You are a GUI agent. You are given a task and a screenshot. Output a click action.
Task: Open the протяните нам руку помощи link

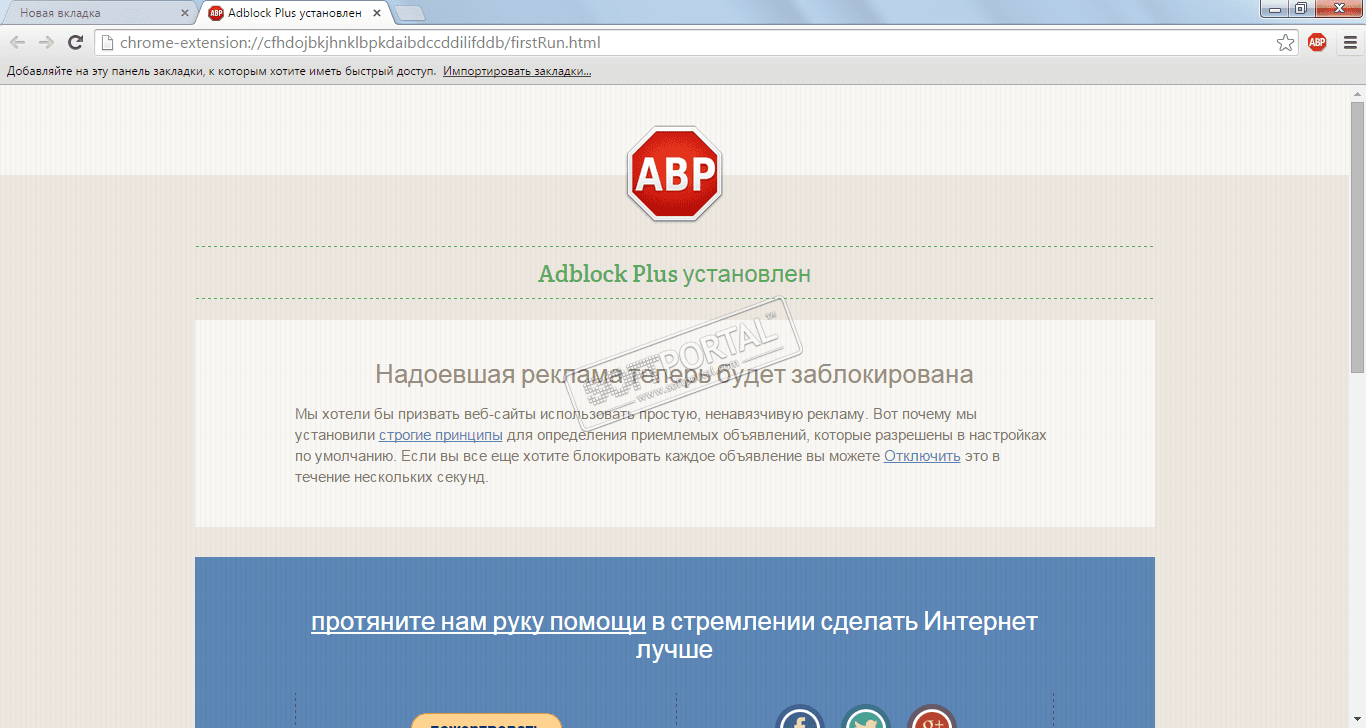[x=478, y=622]
